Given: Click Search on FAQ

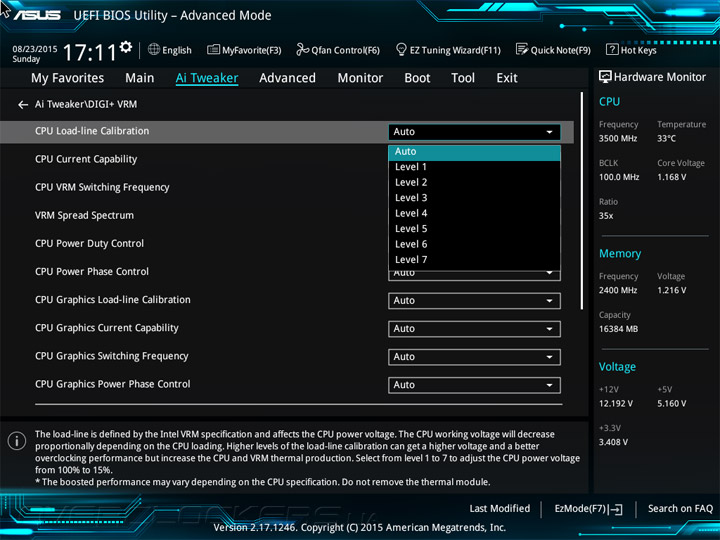Looking at the screenshot, I should [x=680, y=509].
